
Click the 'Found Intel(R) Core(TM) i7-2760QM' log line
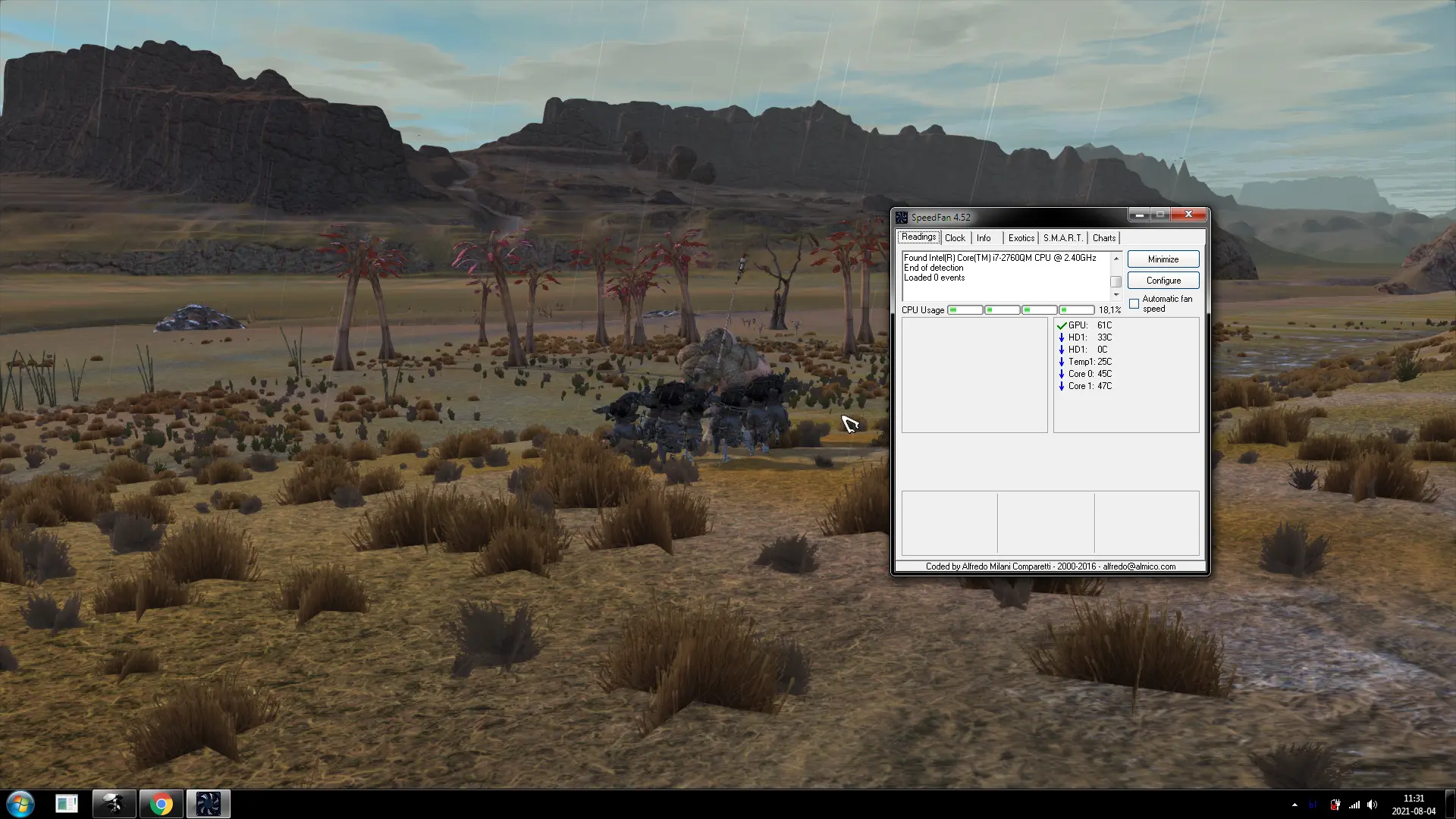click(x=999, y=258)
